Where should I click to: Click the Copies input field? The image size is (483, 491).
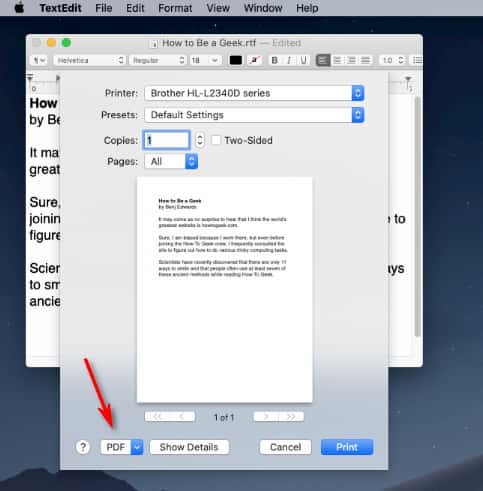click(167, 140)
